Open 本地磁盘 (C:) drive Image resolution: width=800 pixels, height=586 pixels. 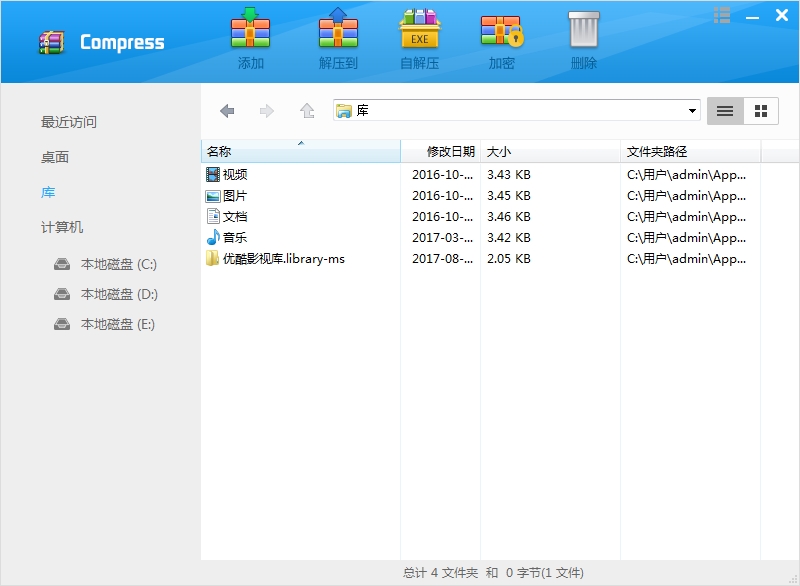(x=118, y=264)
